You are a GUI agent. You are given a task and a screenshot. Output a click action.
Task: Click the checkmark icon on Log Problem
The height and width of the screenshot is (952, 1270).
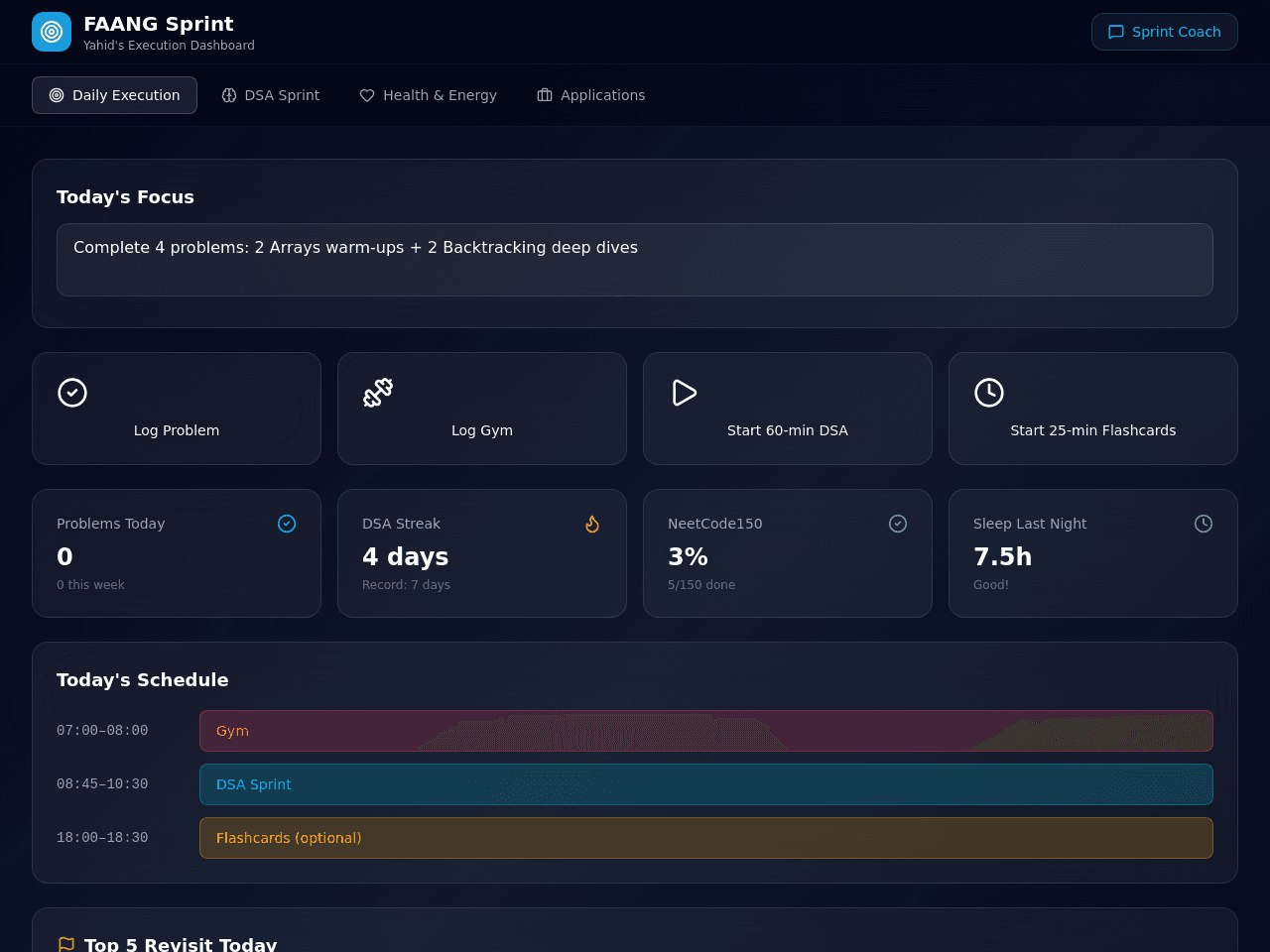pos(72,393)
